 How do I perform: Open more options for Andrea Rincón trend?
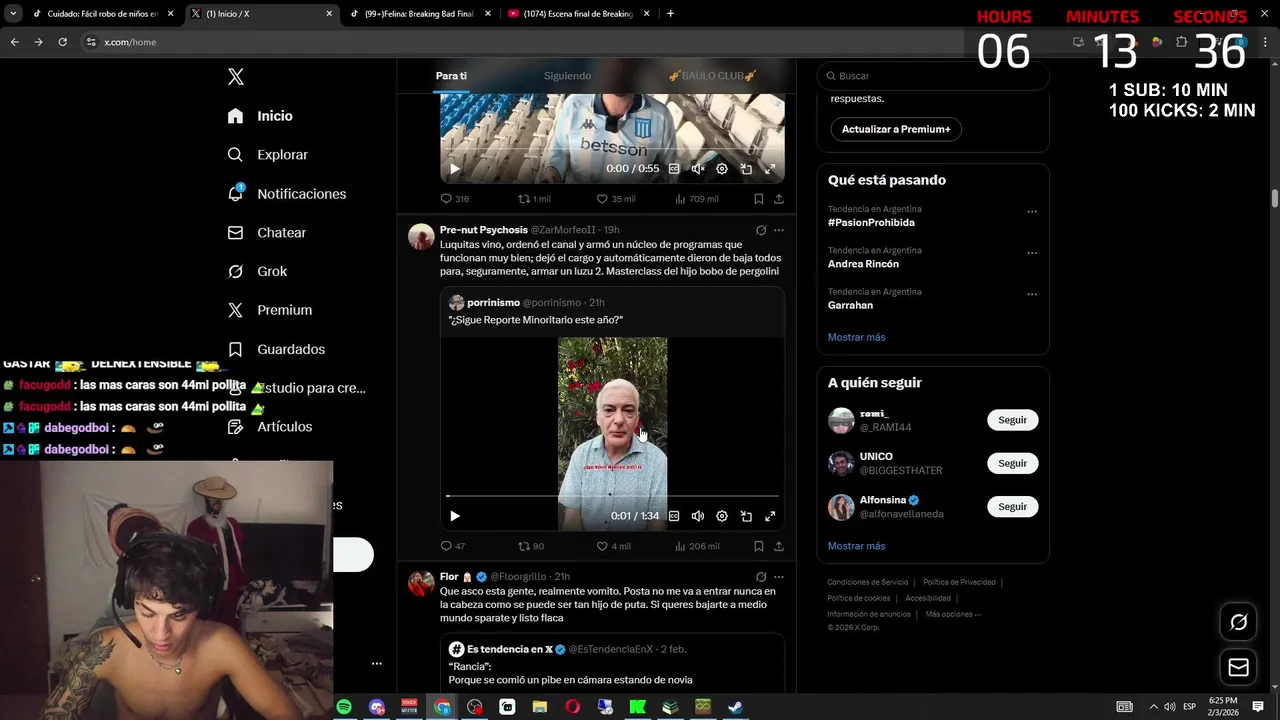point(1032,253)
